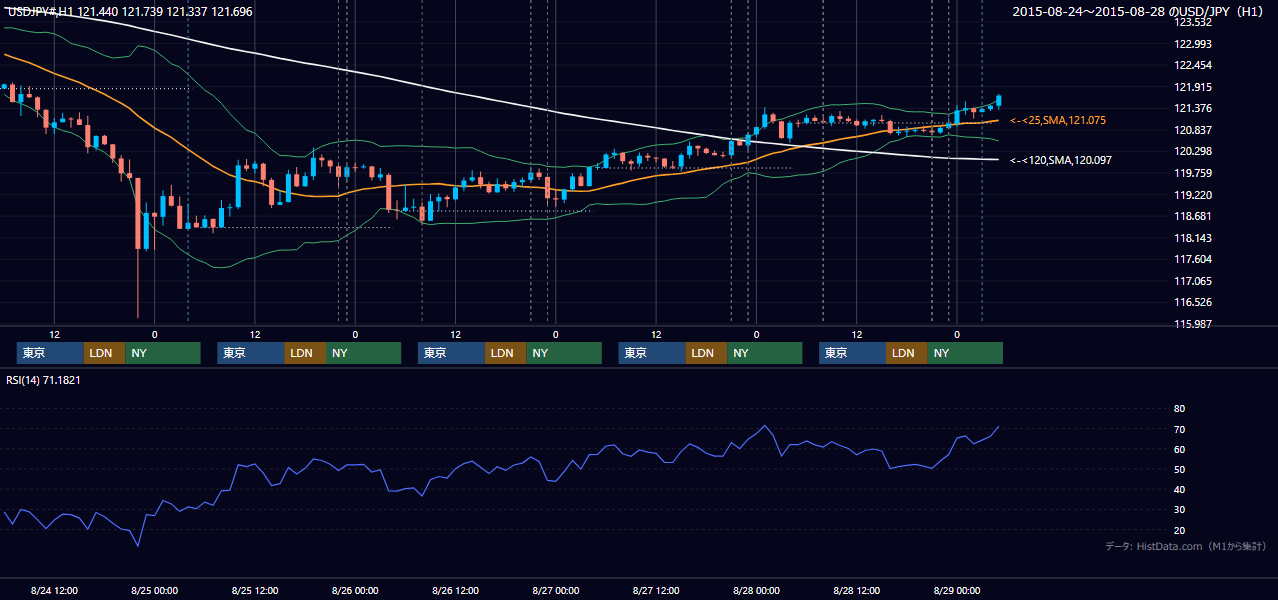Select the 25 SMA 121.075 label
Image resolution: width=1278 pixels, height=600 pixels.
point(1057,120)
